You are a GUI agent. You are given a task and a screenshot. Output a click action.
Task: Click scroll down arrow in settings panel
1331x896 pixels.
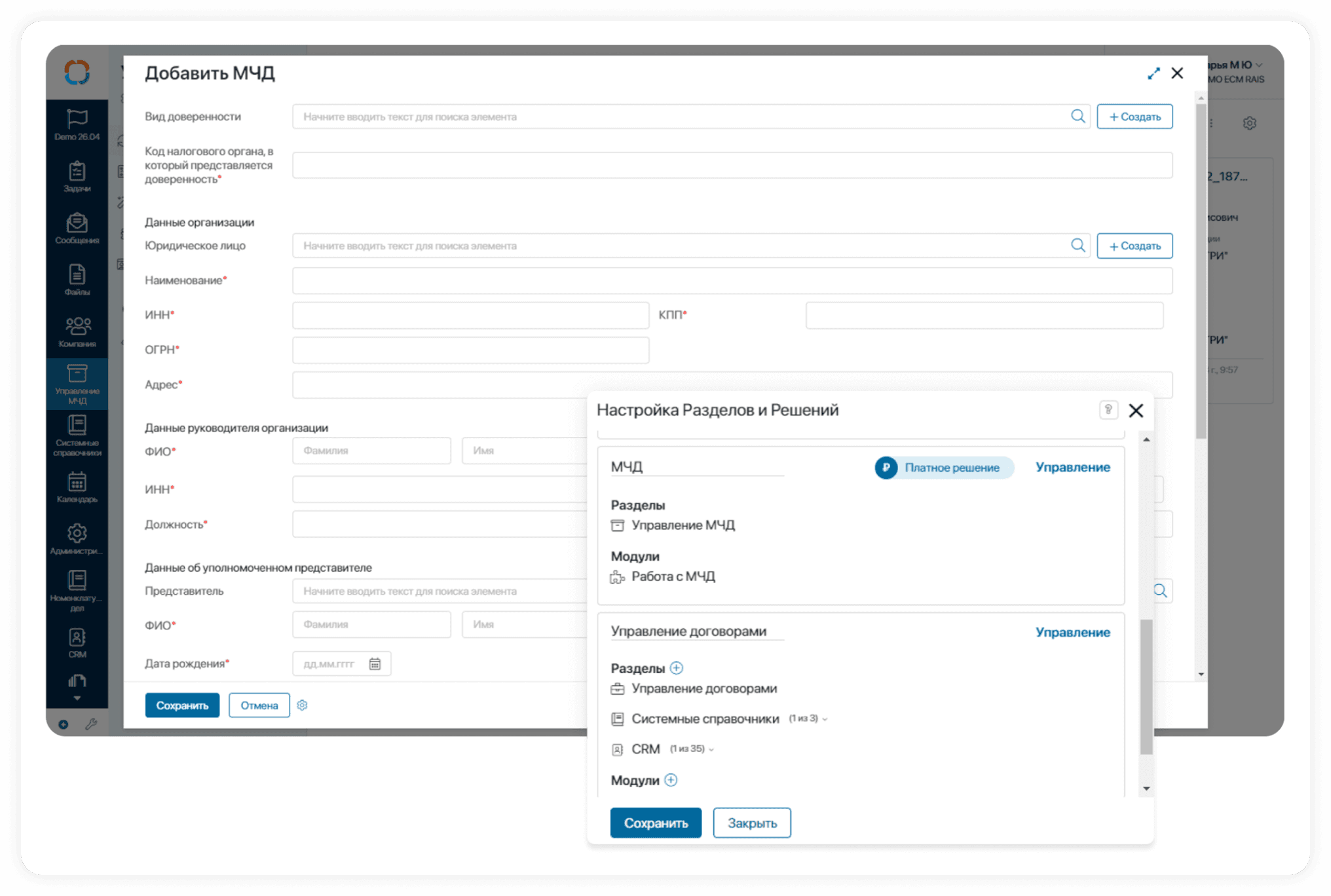pyautogui.click(x=1146, y=789)
